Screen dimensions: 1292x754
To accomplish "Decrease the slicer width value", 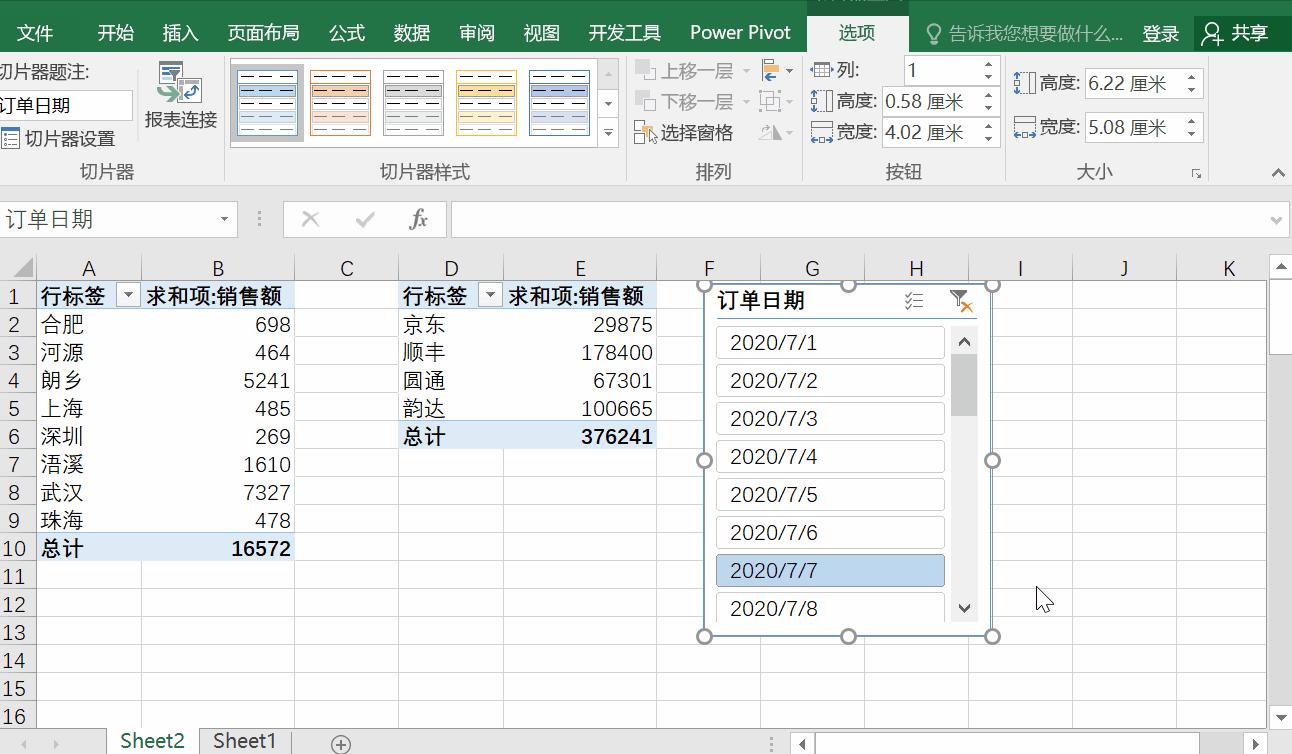I will click(1191, 134).
